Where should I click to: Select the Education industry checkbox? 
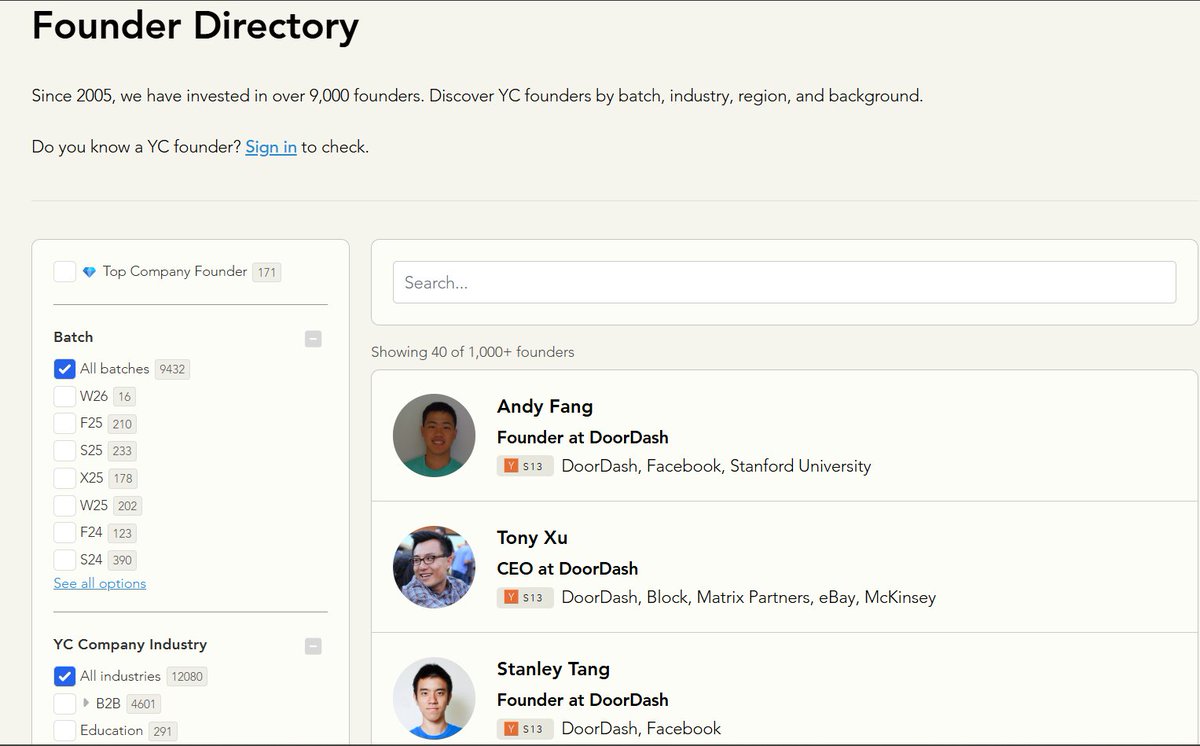[65, 731]
